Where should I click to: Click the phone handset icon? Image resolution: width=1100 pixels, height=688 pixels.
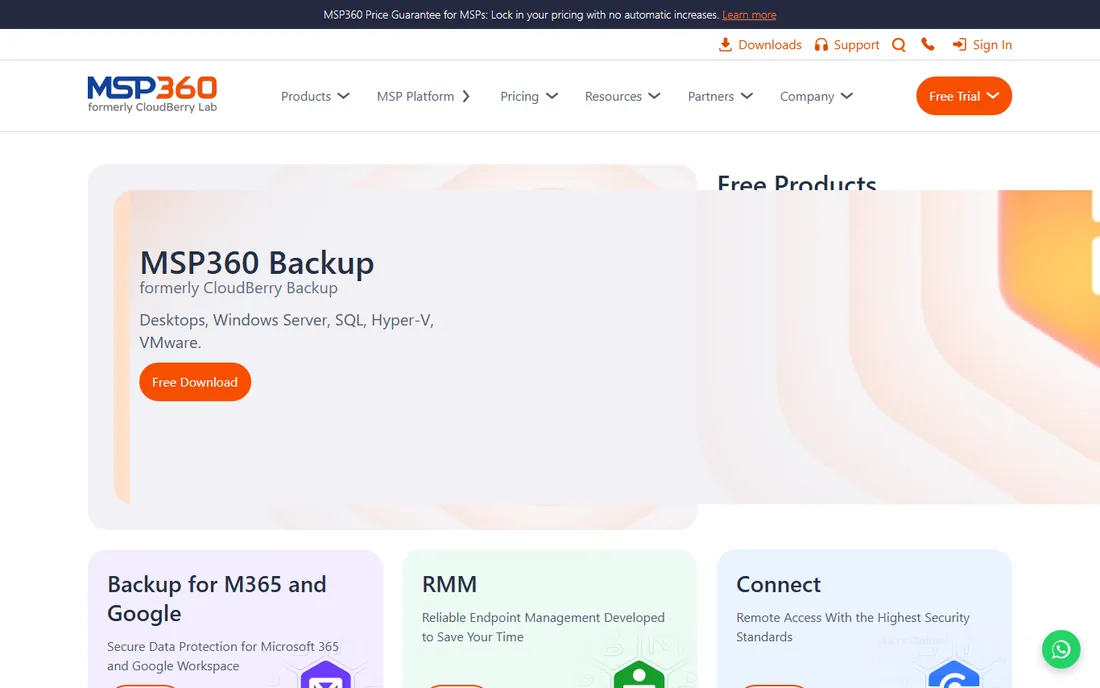point(927,45)
